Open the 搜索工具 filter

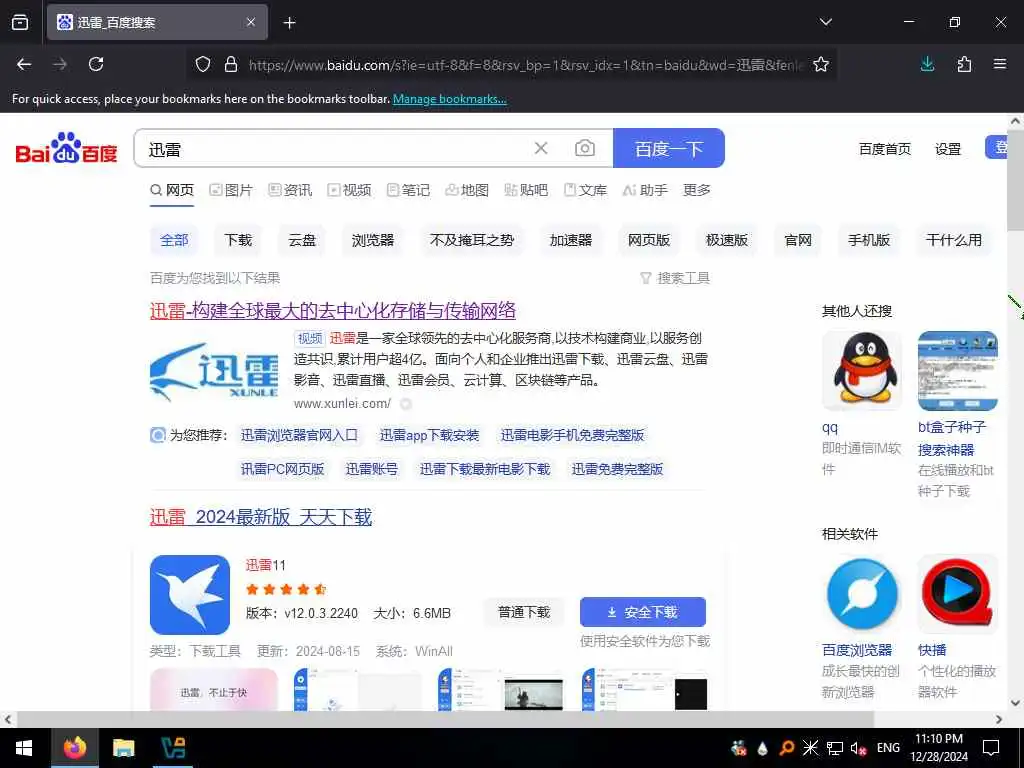pos(675,278)
